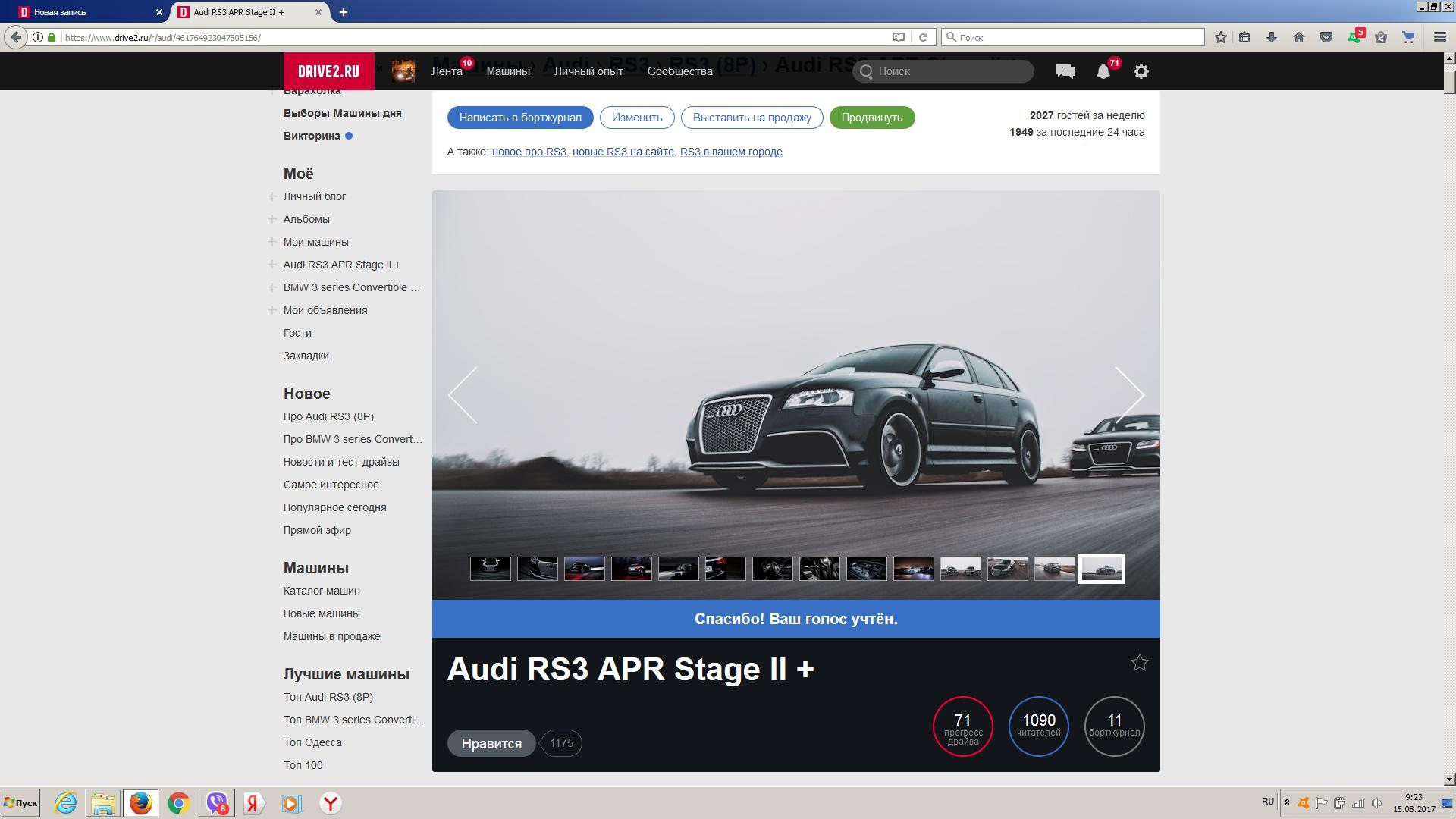Click green Продвинуть button
The image size is (1456, 819).
pos(872,118)
